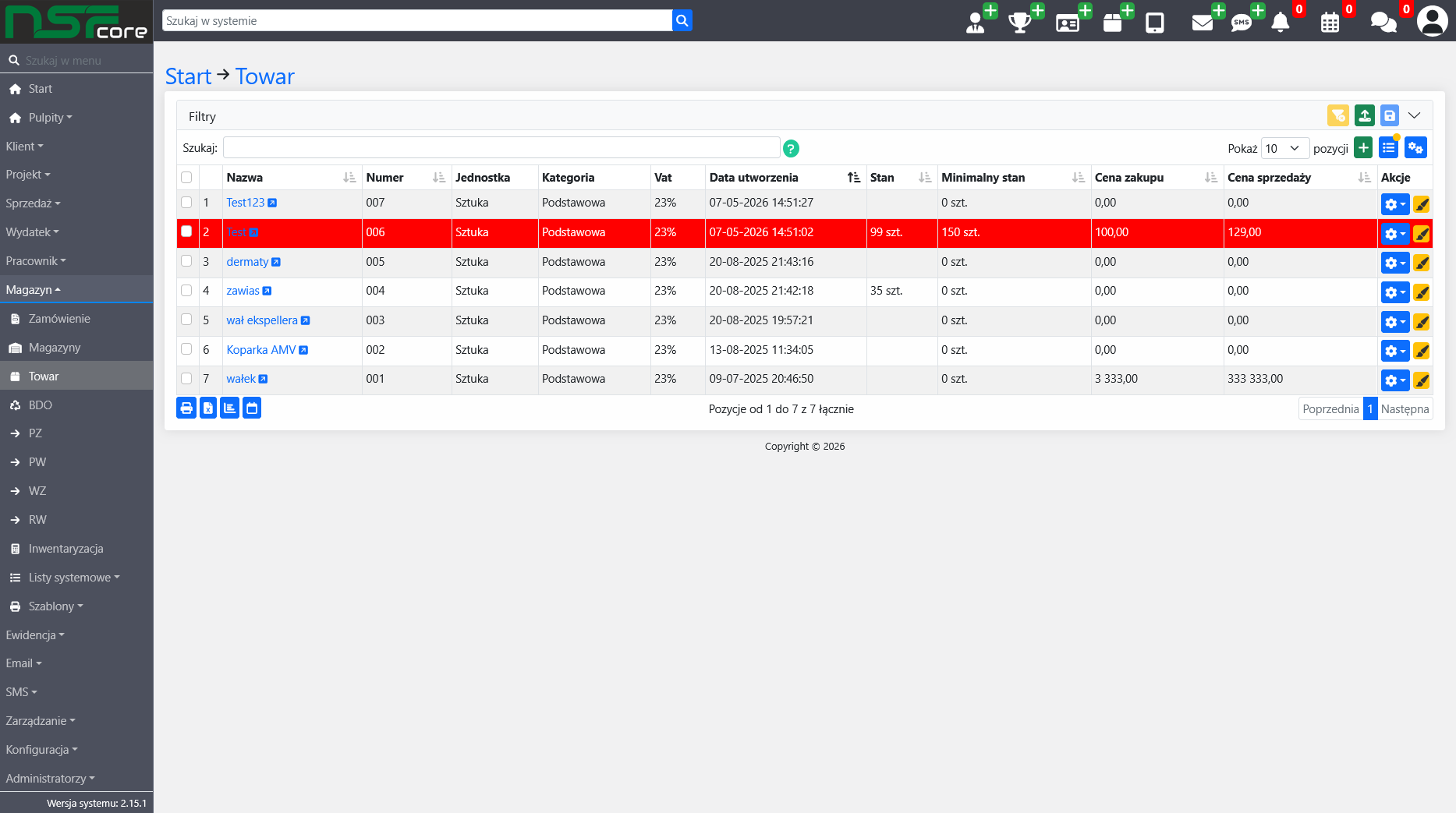Click the green upload filter icon
Viewport: 1456px width, 813px height.
(x=1365, y=115)
